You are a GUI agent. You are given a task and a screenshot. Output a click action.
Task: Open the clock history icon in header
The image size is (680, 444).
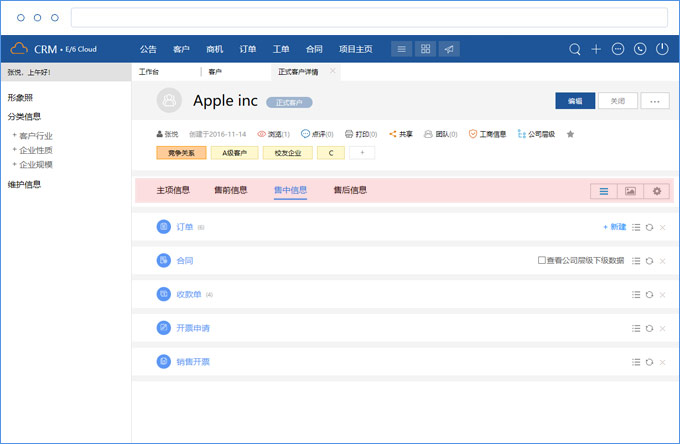coord(640,49)
